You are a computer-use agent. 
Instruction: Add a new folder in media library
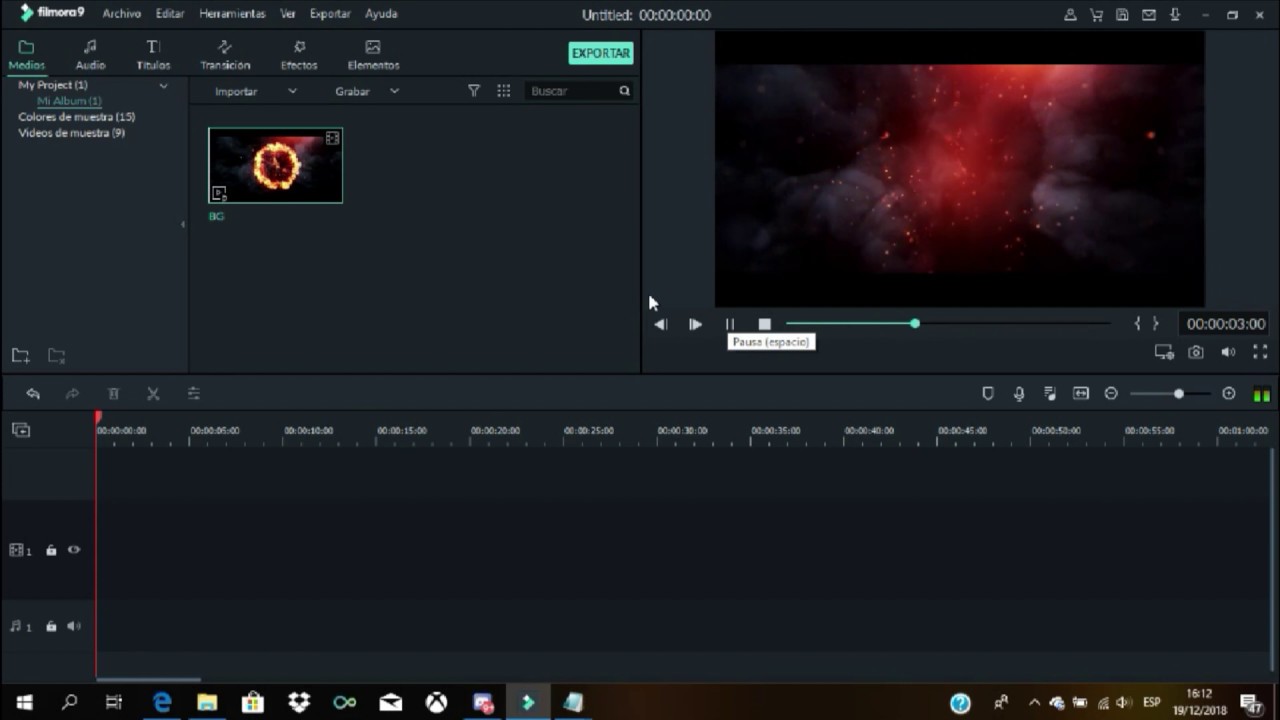[x=20, y=355]
